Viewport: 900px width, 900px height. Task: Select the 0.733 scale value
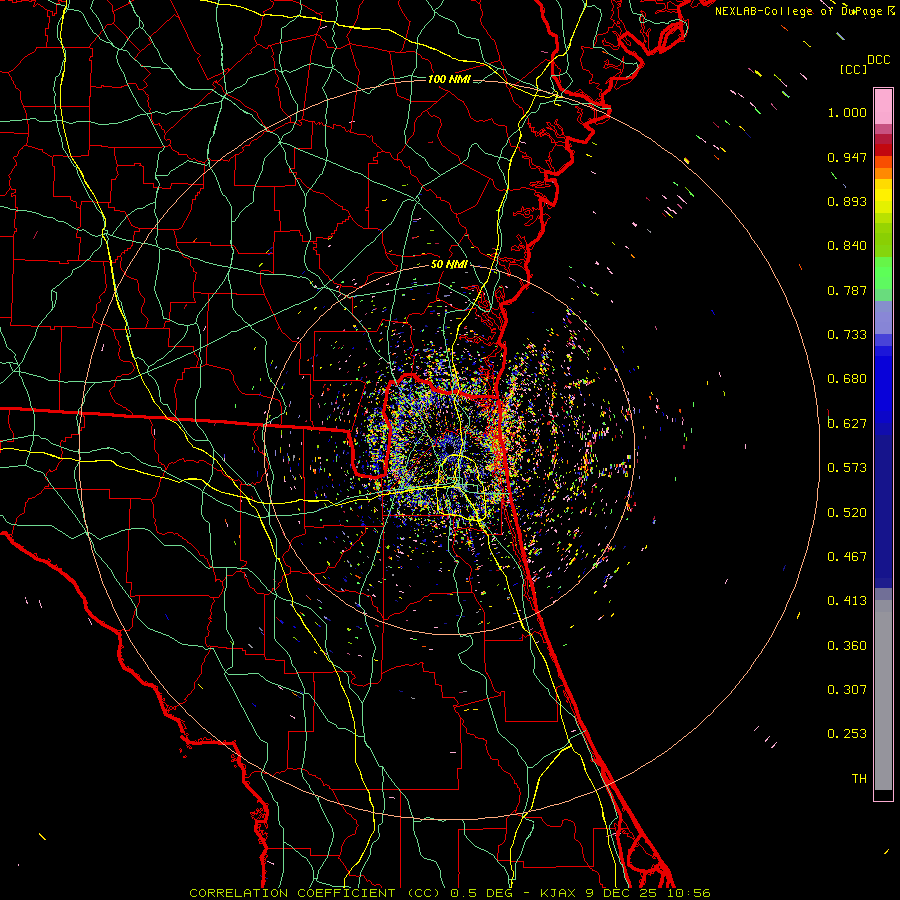tap(847, 335)
